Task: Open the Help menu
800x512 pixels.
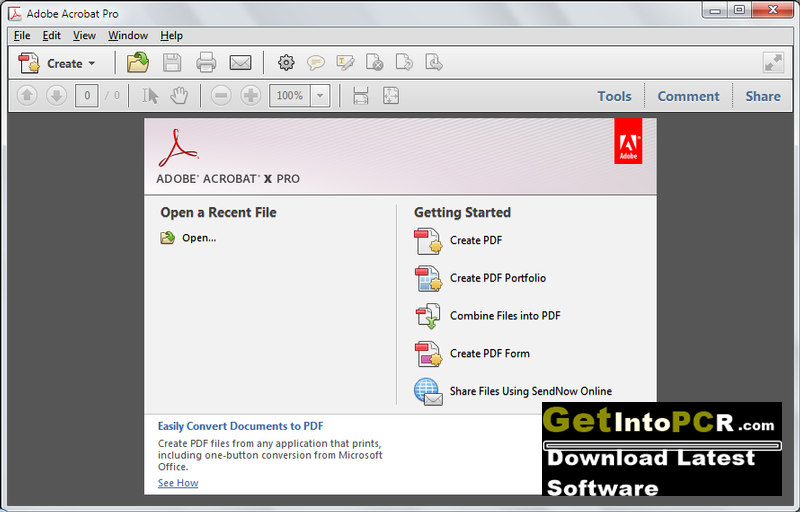Action: pyautogui.click(x=171, y=36)
